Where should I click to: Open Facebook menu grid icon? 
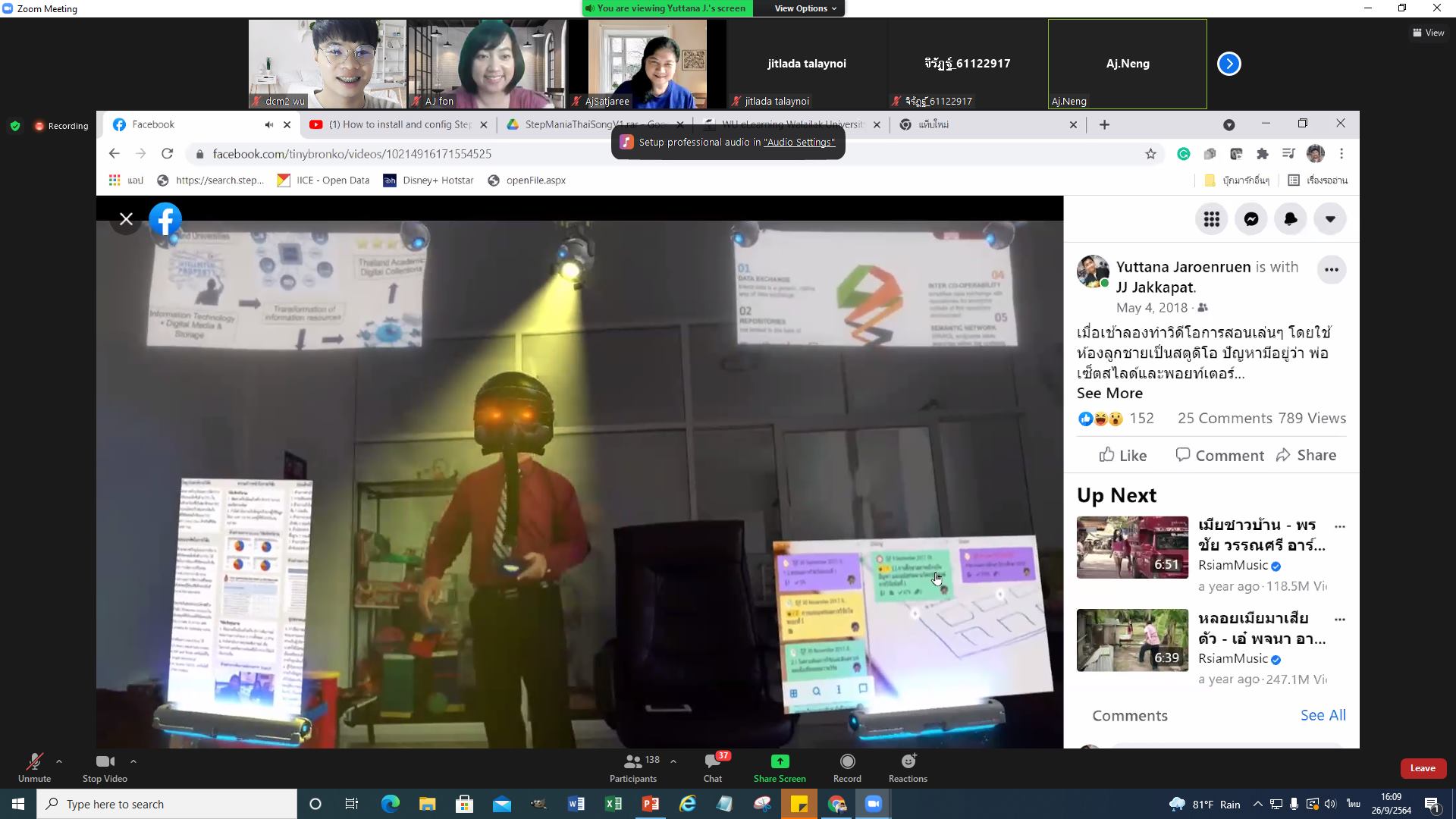(x=1211, y=219)
